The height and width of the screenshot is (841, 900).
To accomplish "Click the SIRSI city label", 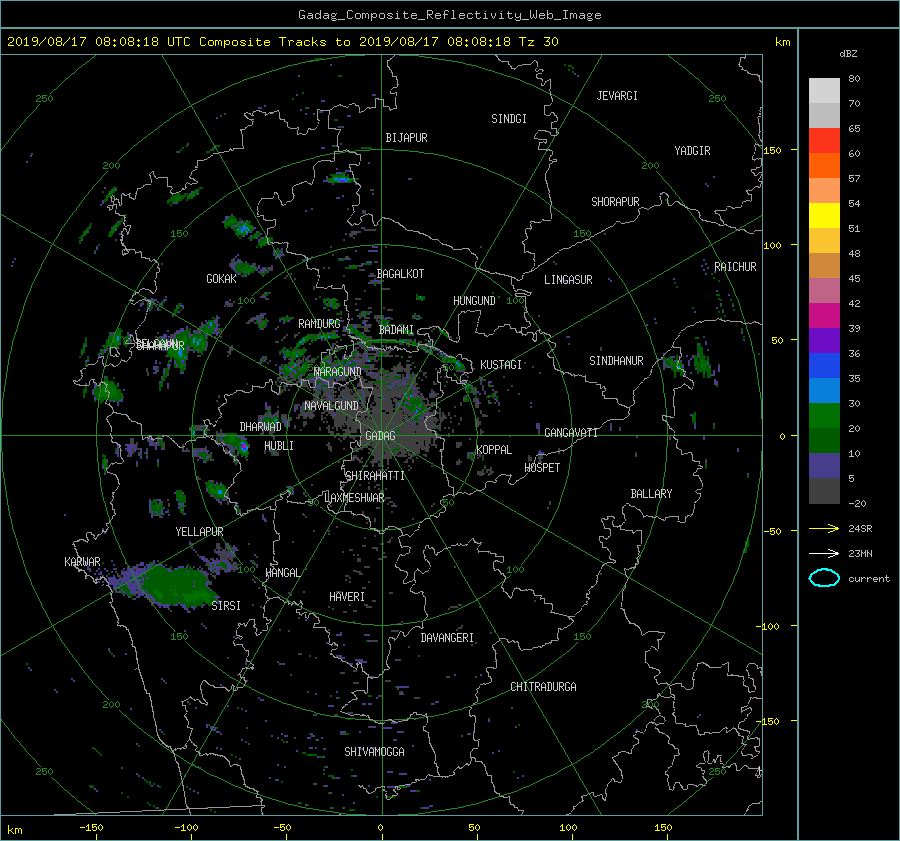I will [226, 606].
